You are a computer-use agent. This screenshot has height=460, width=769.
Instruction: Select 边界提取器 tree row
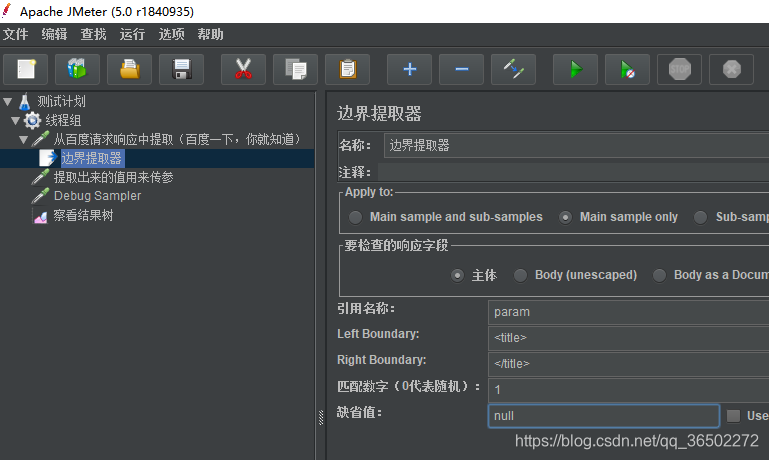(157, 158)
